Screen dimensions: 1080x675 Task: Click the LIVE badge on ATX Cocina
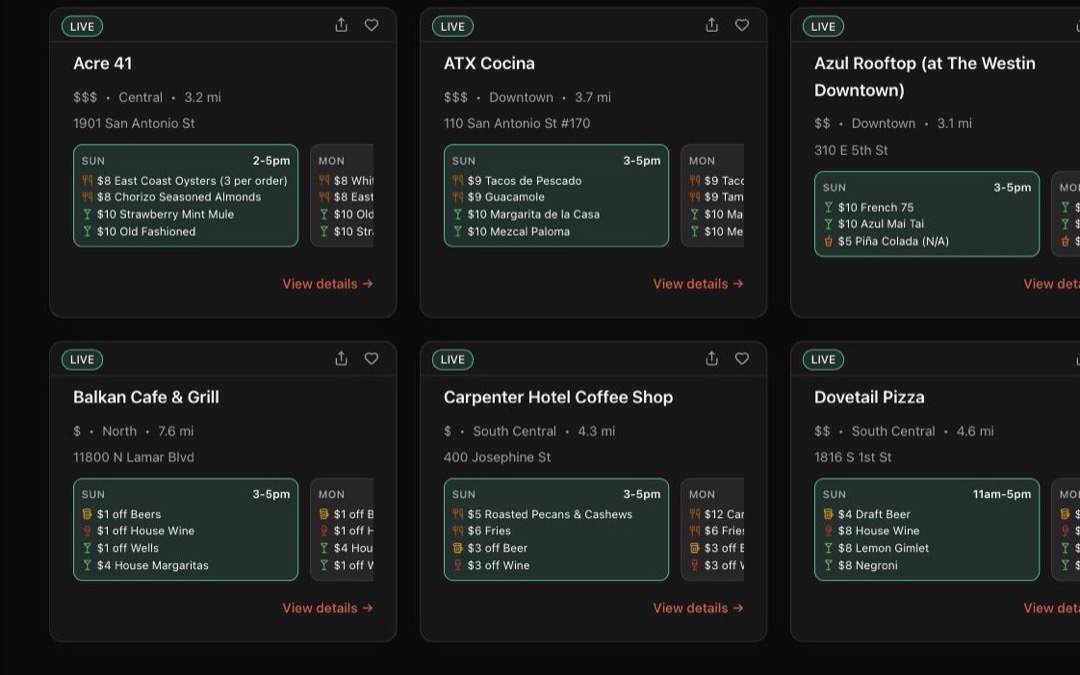click(x=453, y=26)
